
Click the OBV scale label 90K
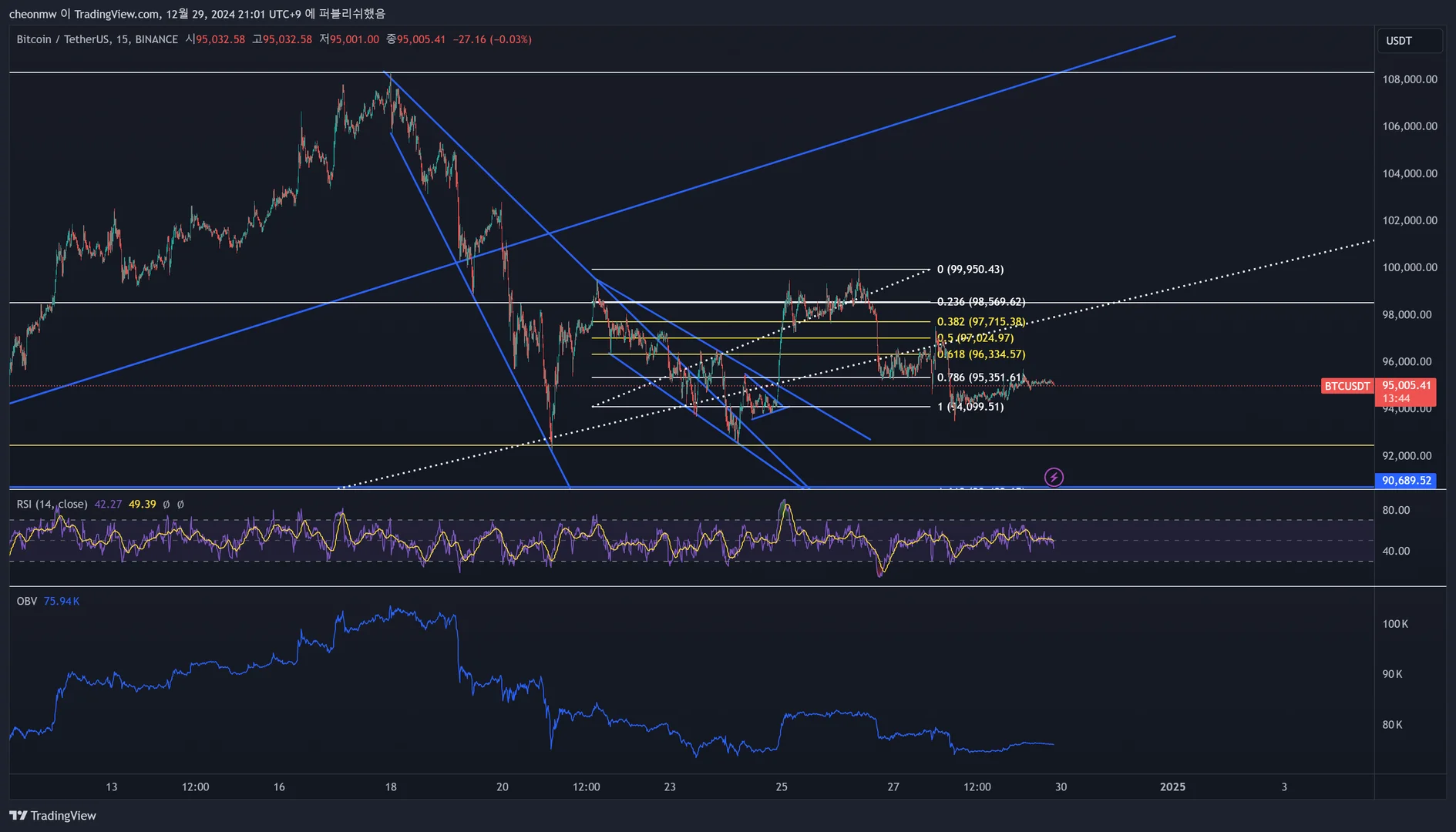[x=1392, y=674]
